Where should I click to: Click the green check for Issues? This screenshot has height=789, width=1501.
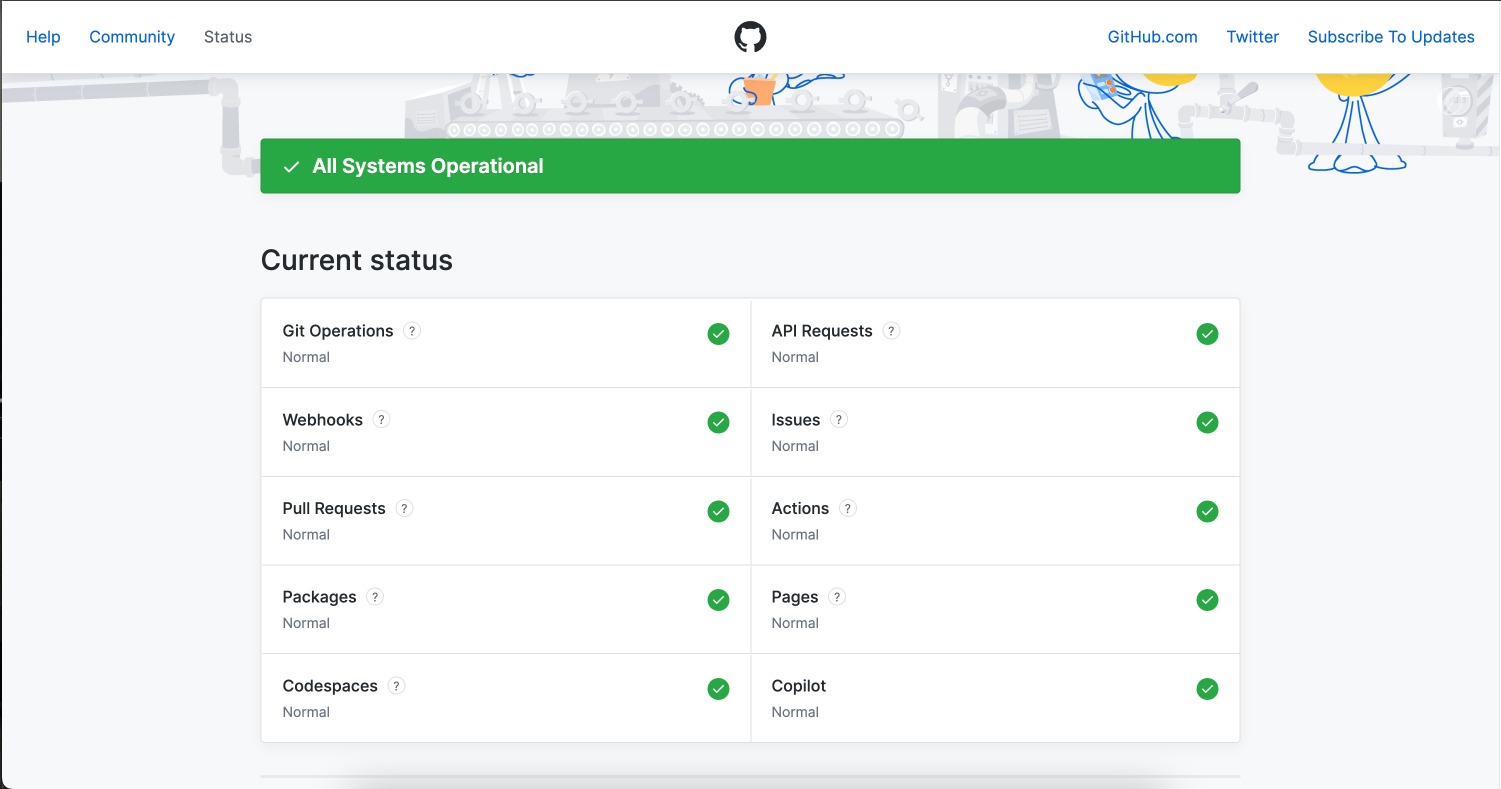tap(1207, 423)
